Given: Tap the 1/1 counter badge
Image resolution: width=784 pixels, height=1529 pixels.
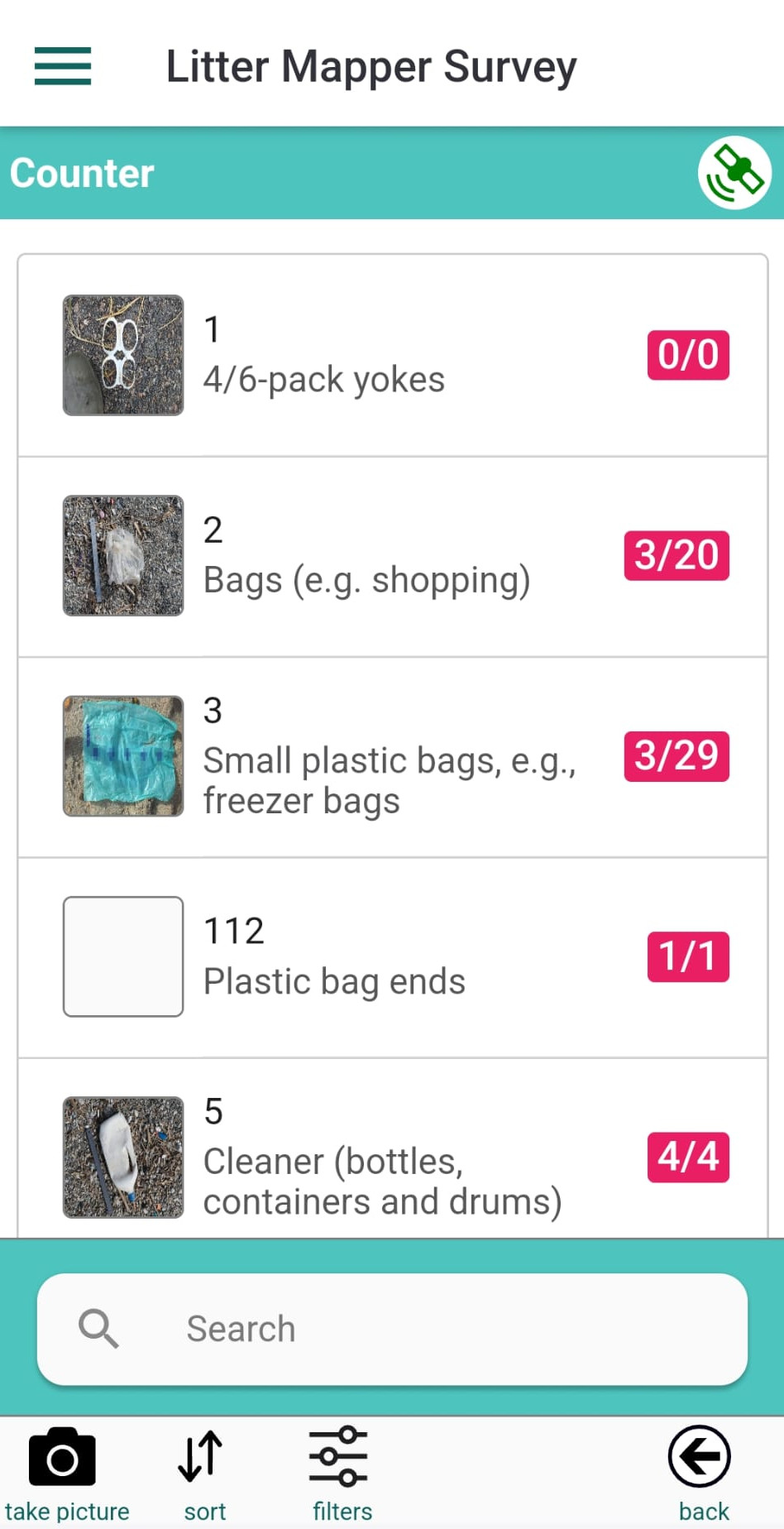Looking at the screenshot, I should pyautogui.click(x=688, y=956).
